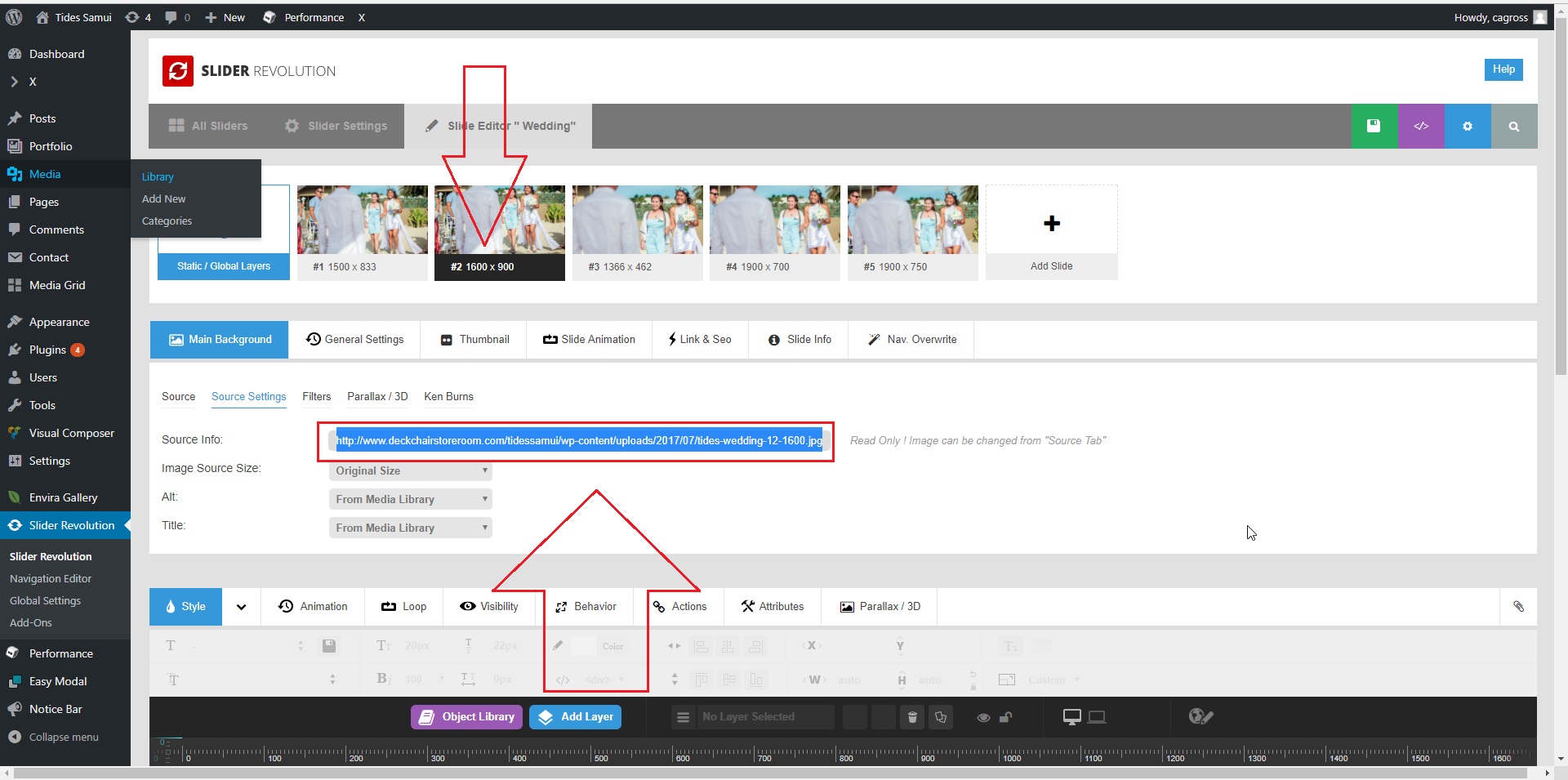Click the Add Layer button
Image resolution: width=1568 pixels, height=780 pixels.
(576, 717)
